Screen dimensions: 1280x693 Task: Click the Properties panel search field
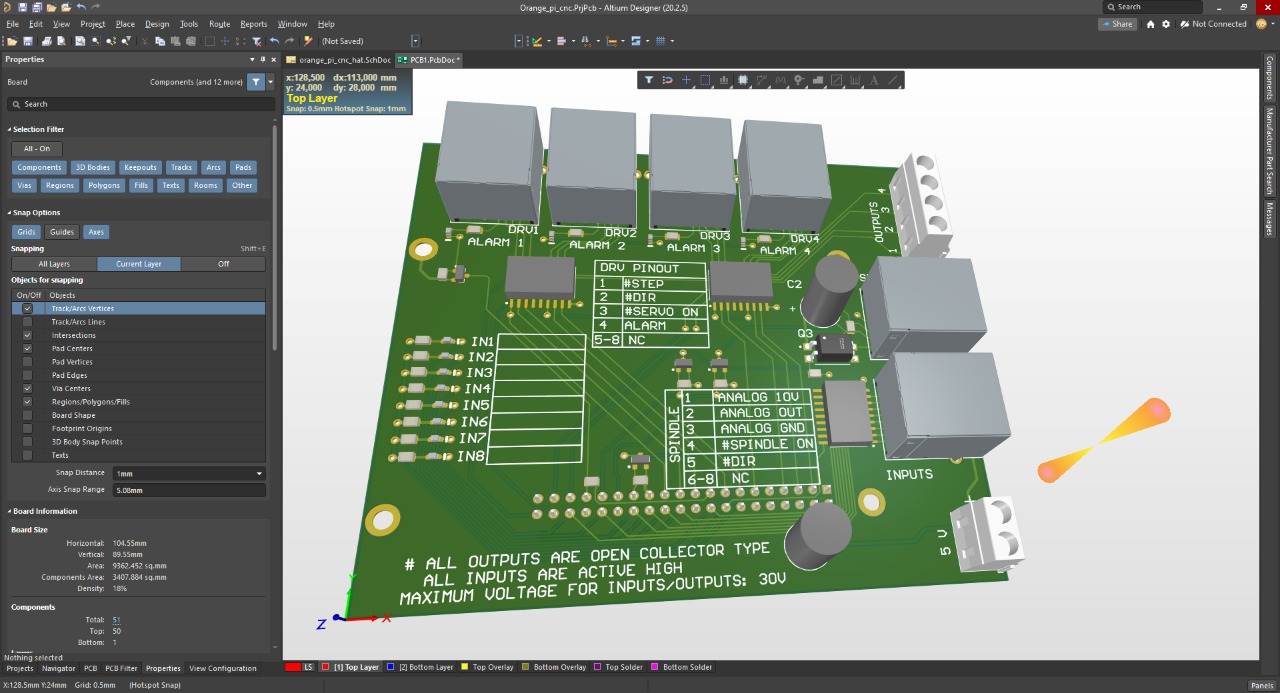click(x=140, y=104)
